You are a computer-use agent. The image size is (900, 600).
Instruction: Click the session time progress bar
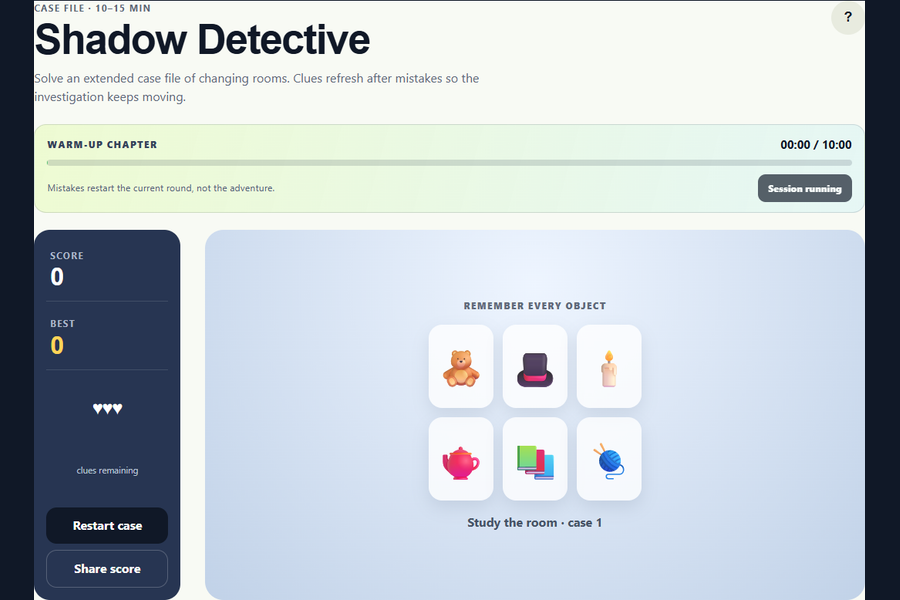449,163
